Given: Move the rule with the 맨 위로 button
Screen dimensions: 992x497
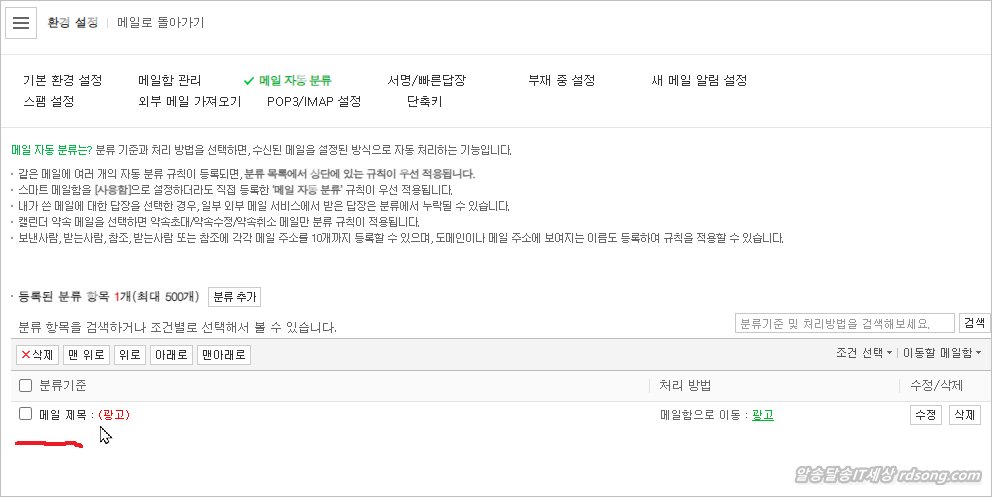Looking at the screenshot, I should point(86,355).
